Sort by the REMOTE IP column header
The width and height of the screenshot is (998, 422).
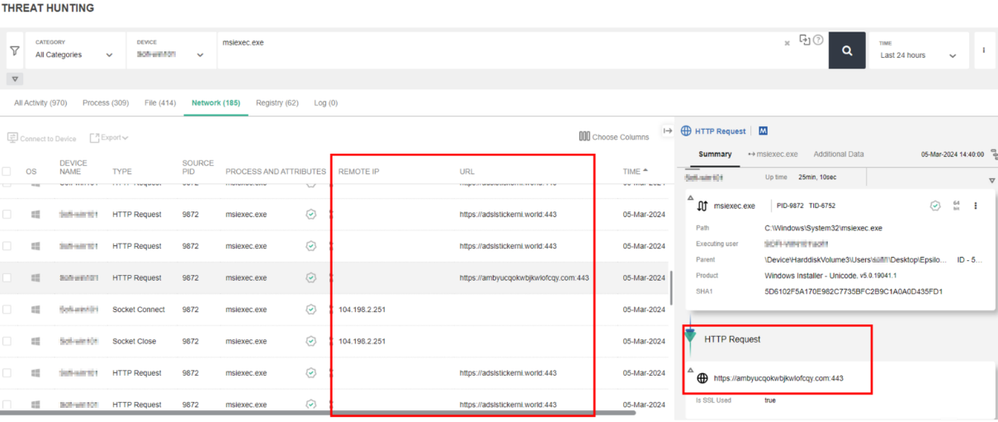coord(359,171)
